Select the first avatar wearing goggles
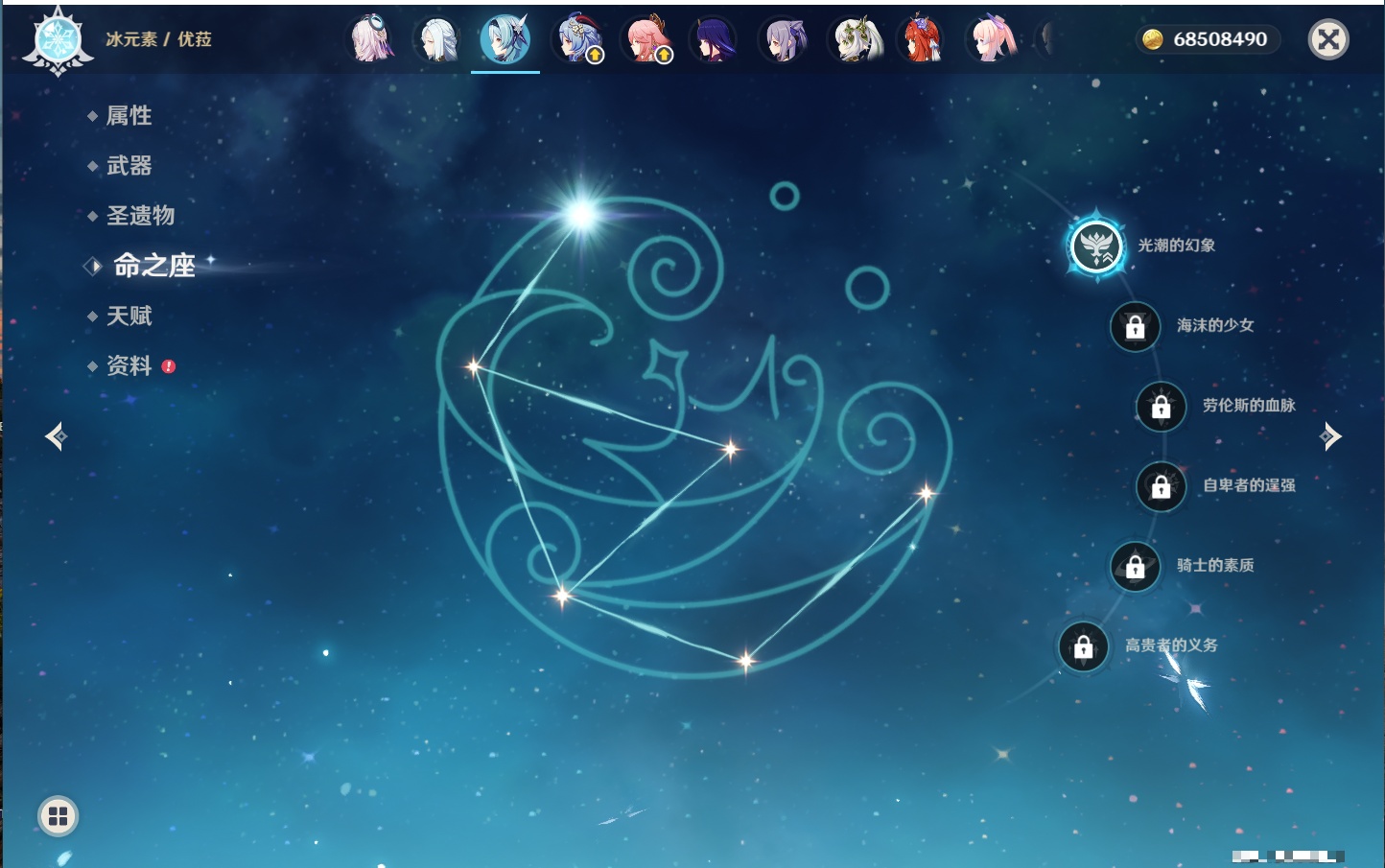Screen dimensions: 1385x868 pyautogui.click(x=370, y=39)
